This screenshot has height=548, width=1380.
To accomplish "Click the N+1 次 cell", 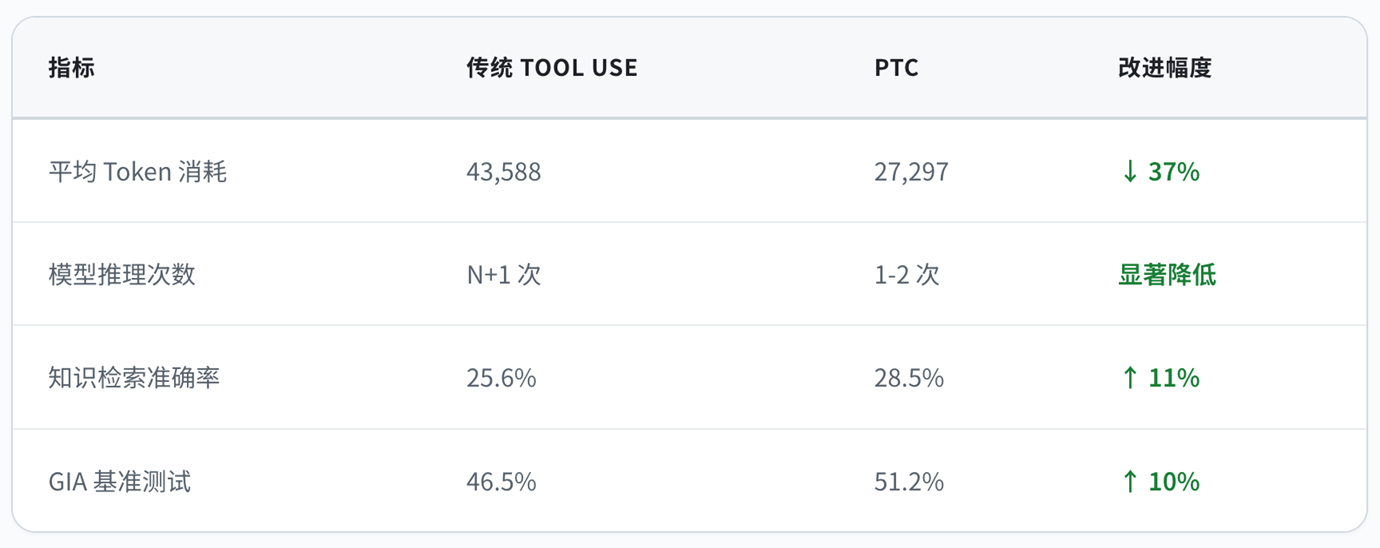I will coord(504,275).
